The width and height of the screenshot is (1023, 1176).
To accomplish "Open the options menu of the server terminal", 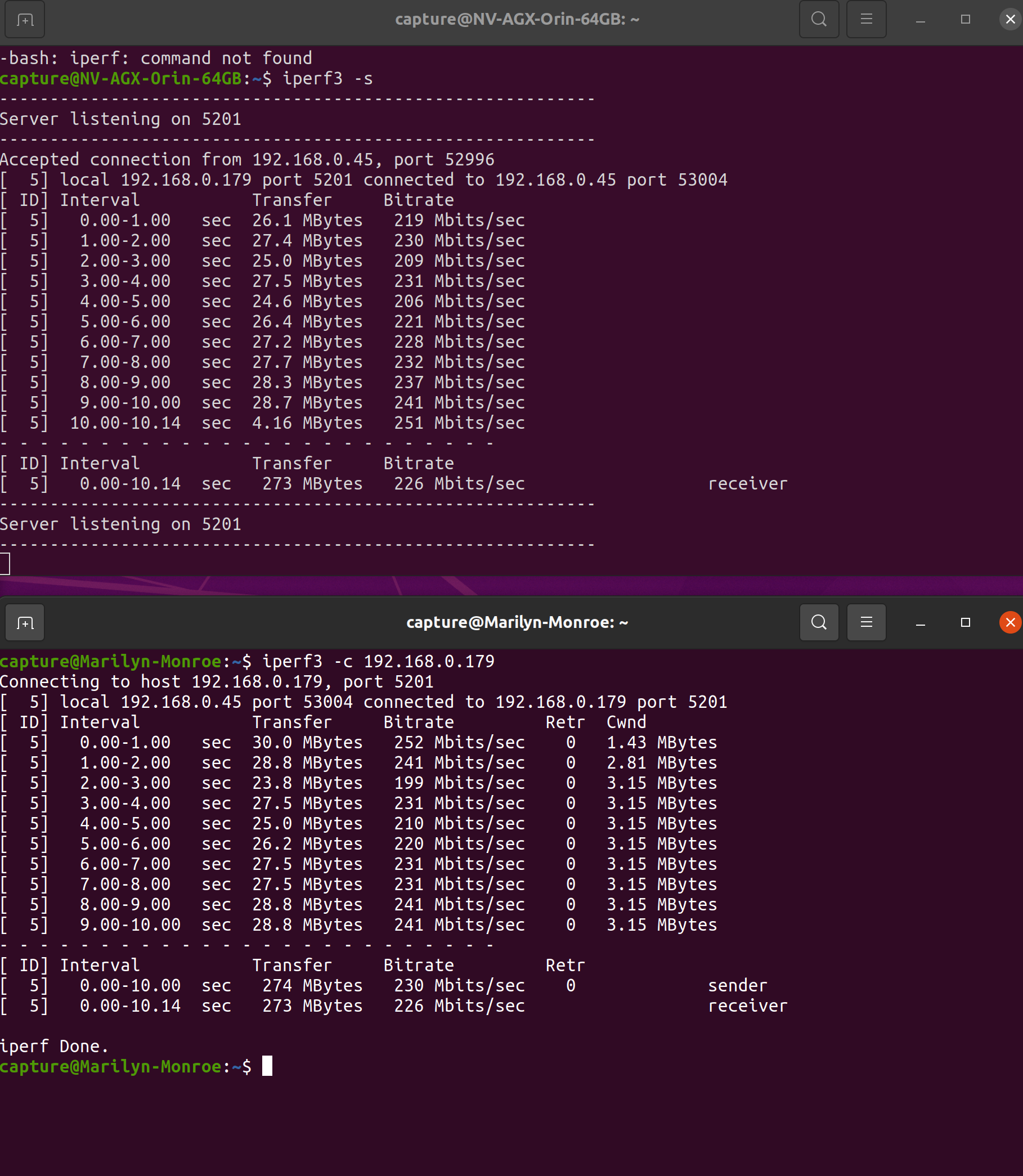I will pyautogui.click(x=866, y=19).
